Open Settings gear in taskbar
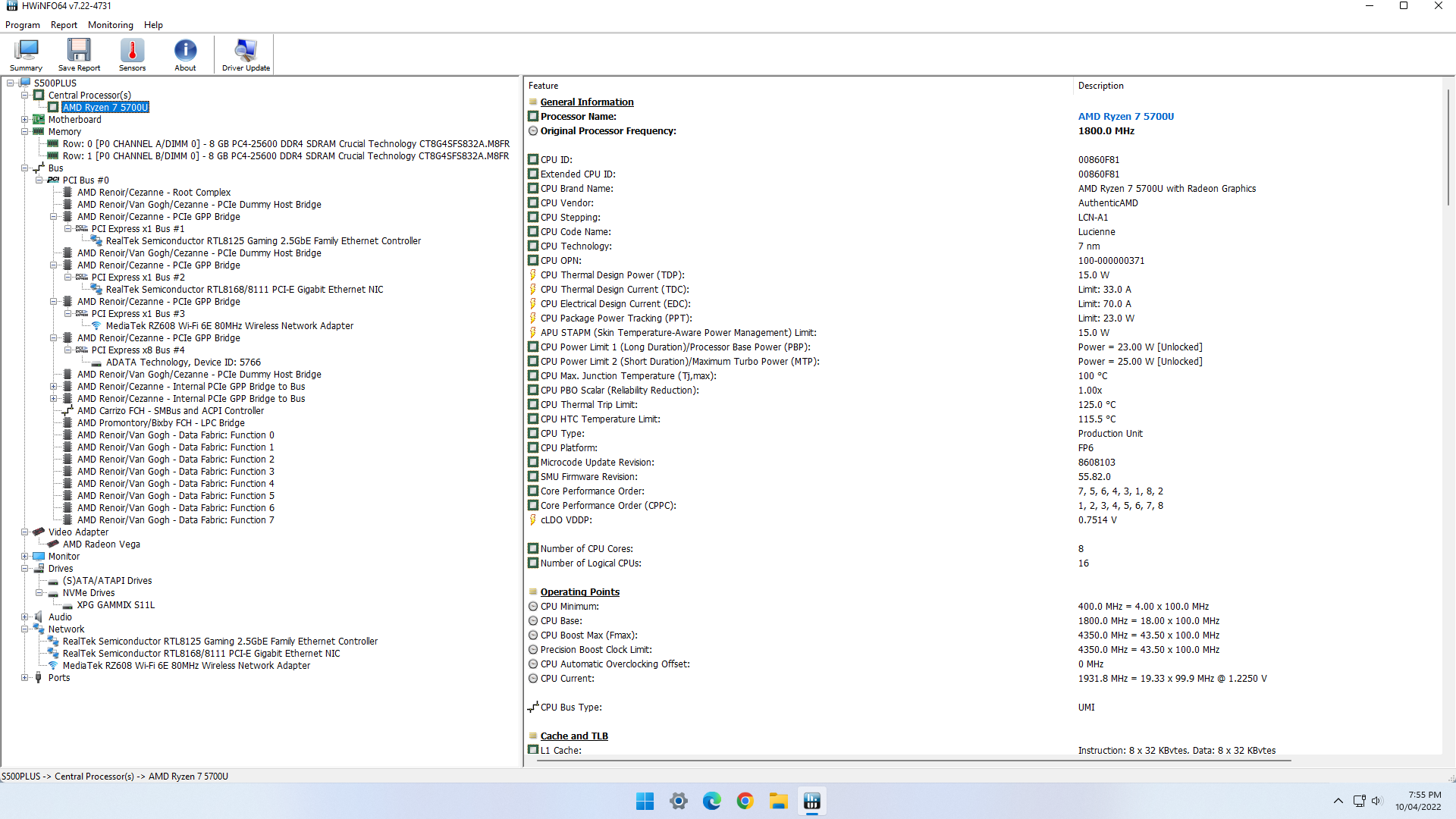The height and width of the screenshot is (819, 1456). tap(678, 802)
